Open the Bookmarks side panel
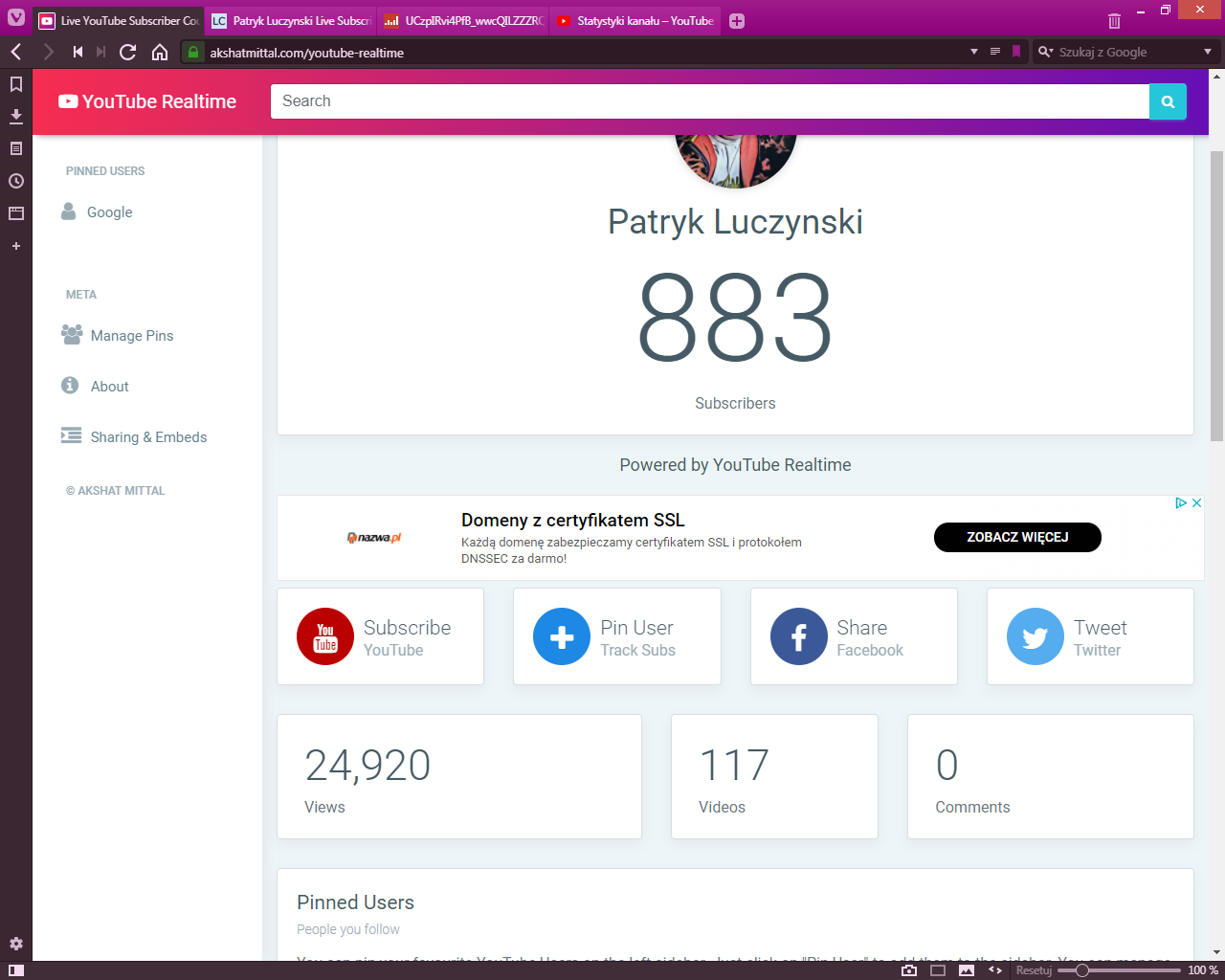The image size is (1225, 980). point(16,84)
